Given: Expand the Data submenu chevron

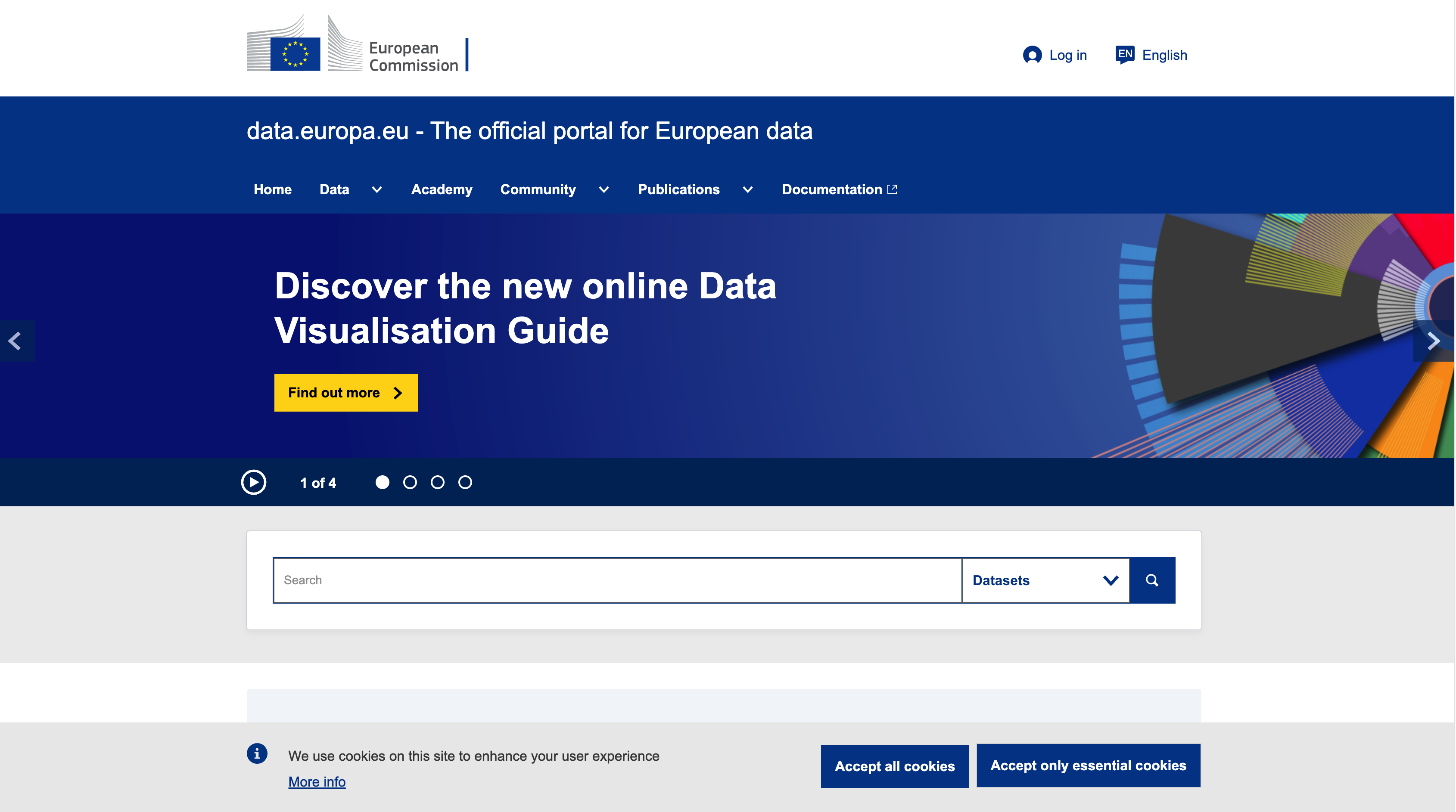Looking at the screenshot, I should (x=377, y=190).
